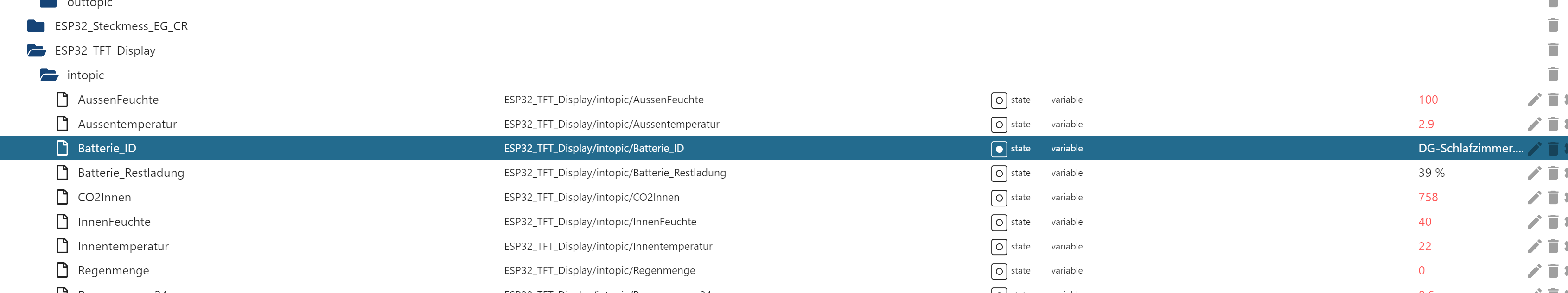The image size is (1568, 293).
Task: Click the edit pencil for AussenFeuchte
Action: tap(1534, 100)
